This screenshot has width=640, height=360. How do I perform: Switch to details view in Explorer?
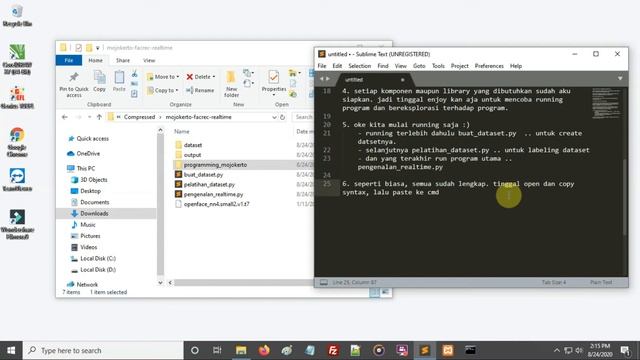(374, 292)
